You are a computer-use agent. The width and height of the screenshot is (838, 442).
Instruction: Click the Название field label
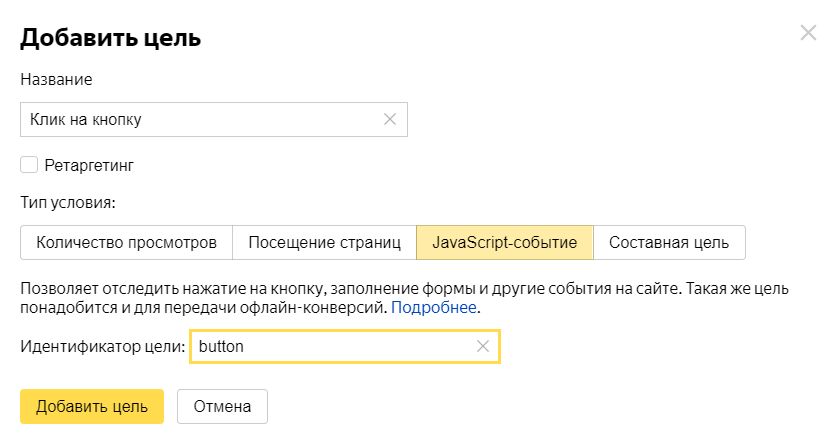coord(56,79)
